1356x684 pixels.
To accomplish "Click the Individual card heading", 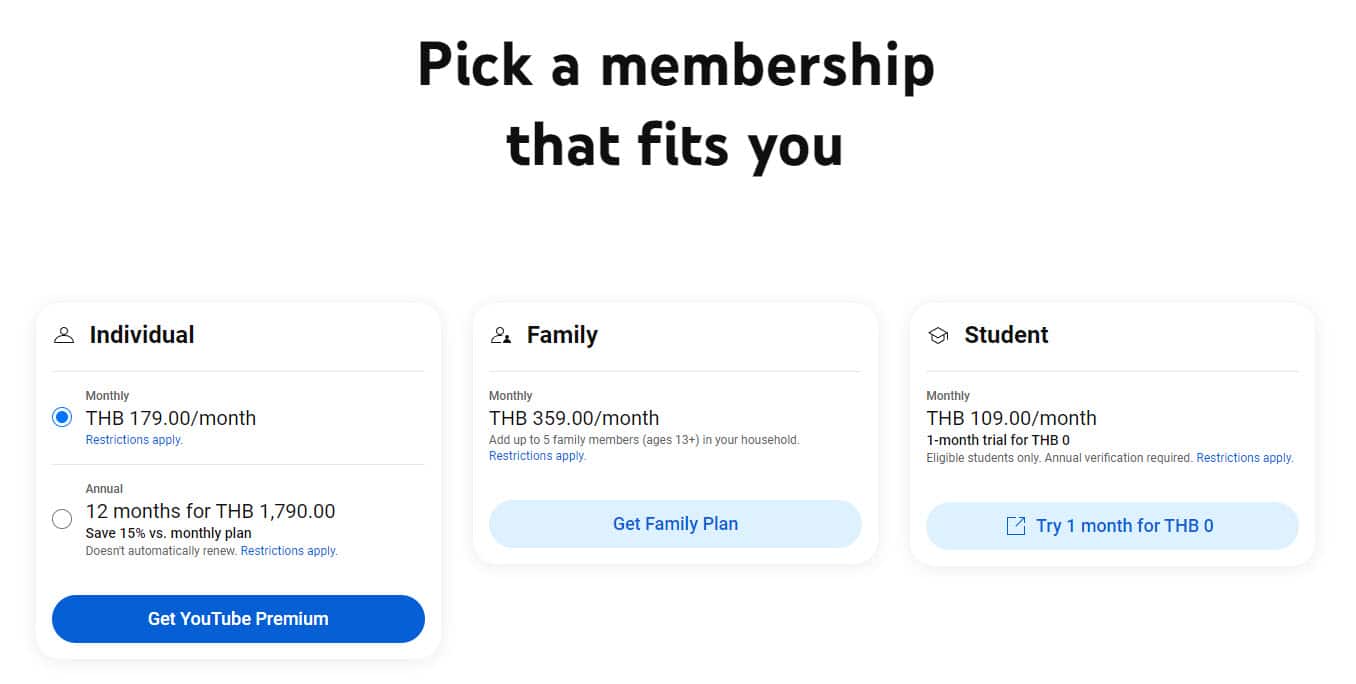I will pyautogui.click(x=142, y=335).
